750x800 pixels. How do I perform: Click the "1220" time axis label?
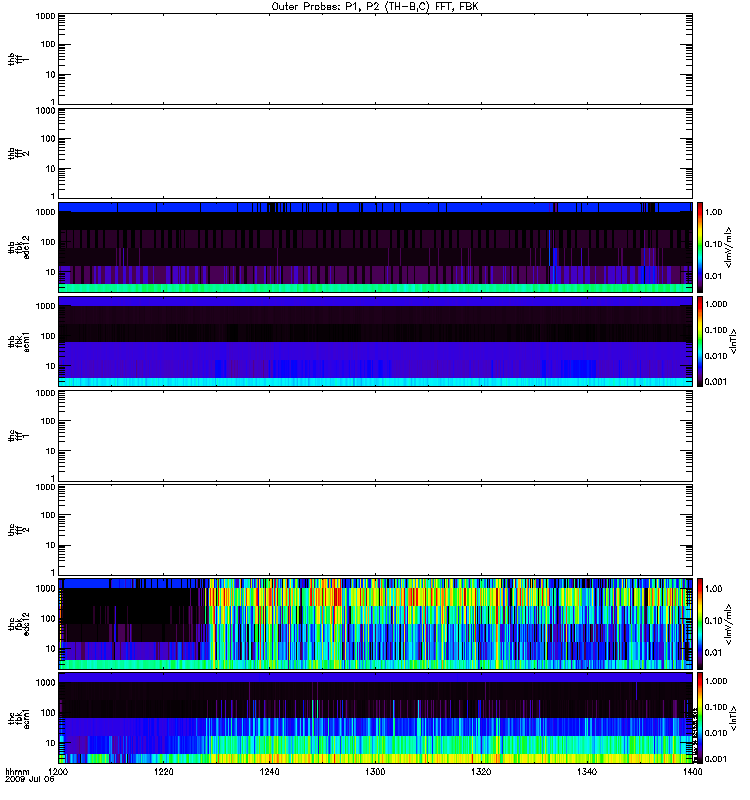pos(164,771)
